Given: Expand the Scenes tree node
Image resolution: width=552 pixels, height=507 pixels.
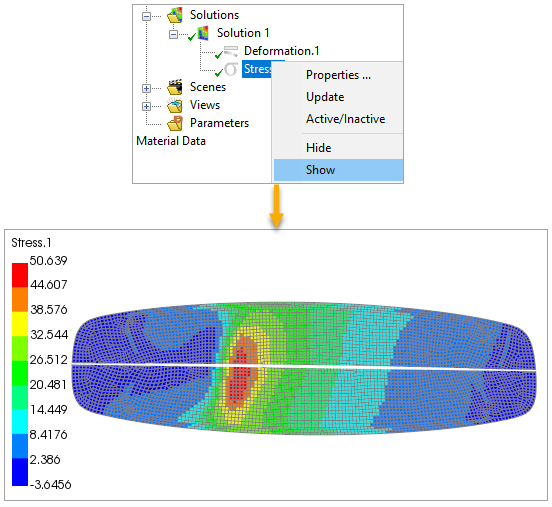Looking at the screenshot, I should click(146, 88).
